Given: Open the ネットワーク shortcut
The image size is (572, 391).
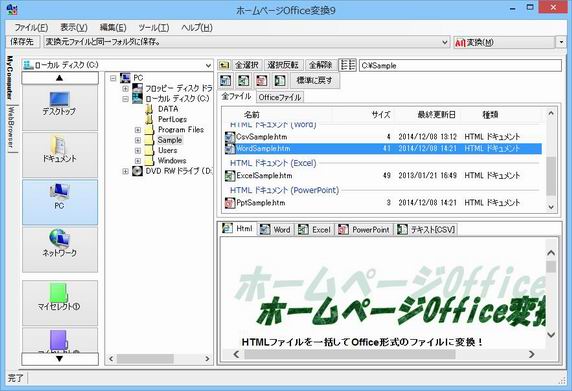Looking at the screenshot, I should click(x=60, y=249).
